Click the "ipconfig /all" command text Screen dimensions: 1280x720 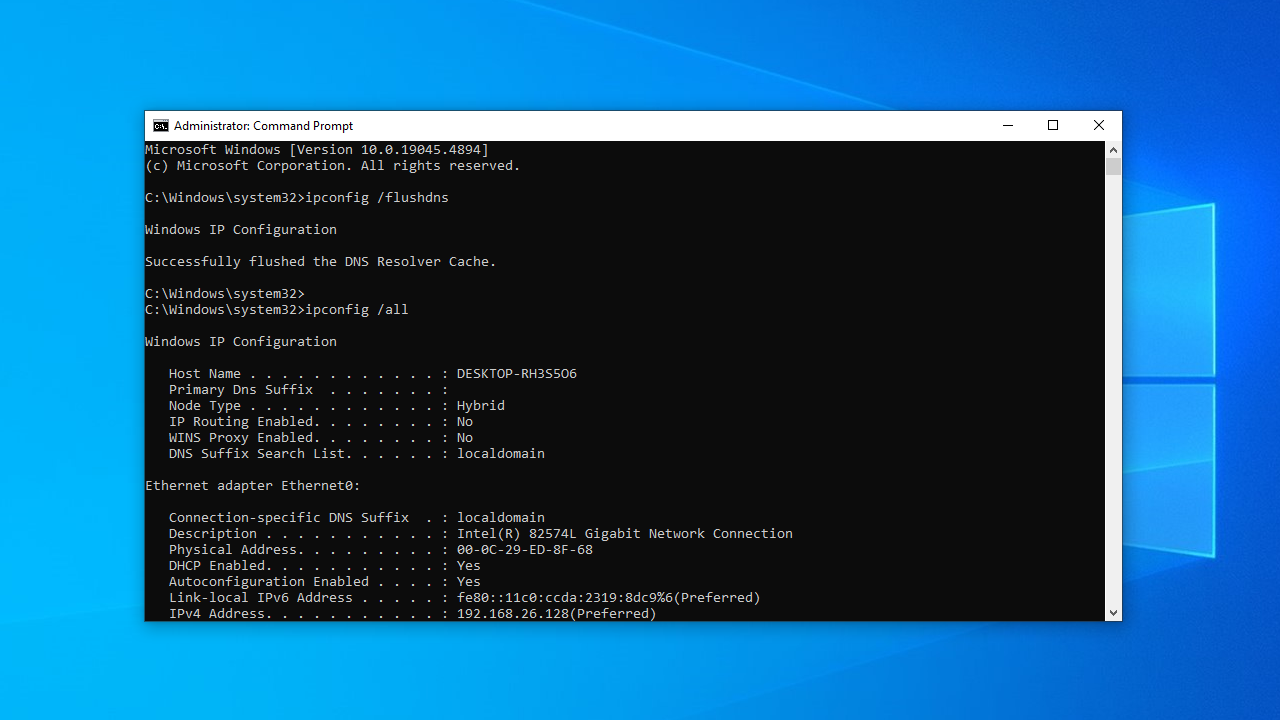click(x=357, y=310)
